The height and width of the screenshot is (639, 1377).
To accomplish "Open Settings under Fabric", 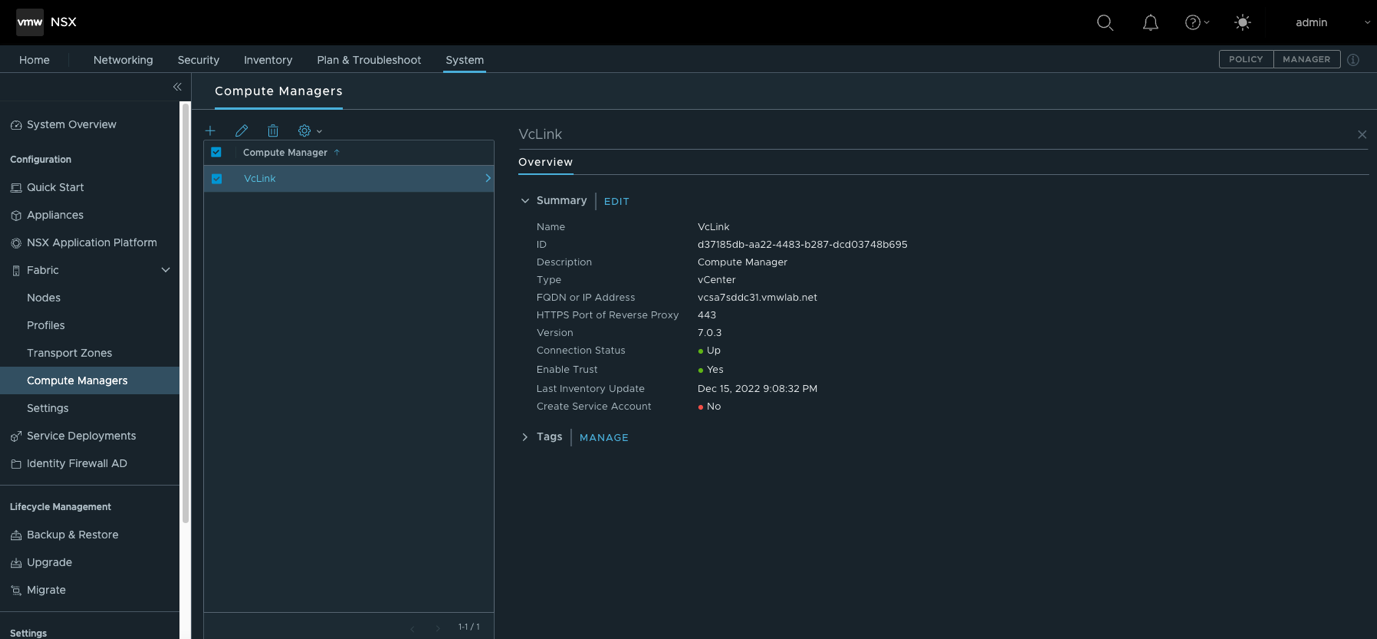I will point(48,409).
